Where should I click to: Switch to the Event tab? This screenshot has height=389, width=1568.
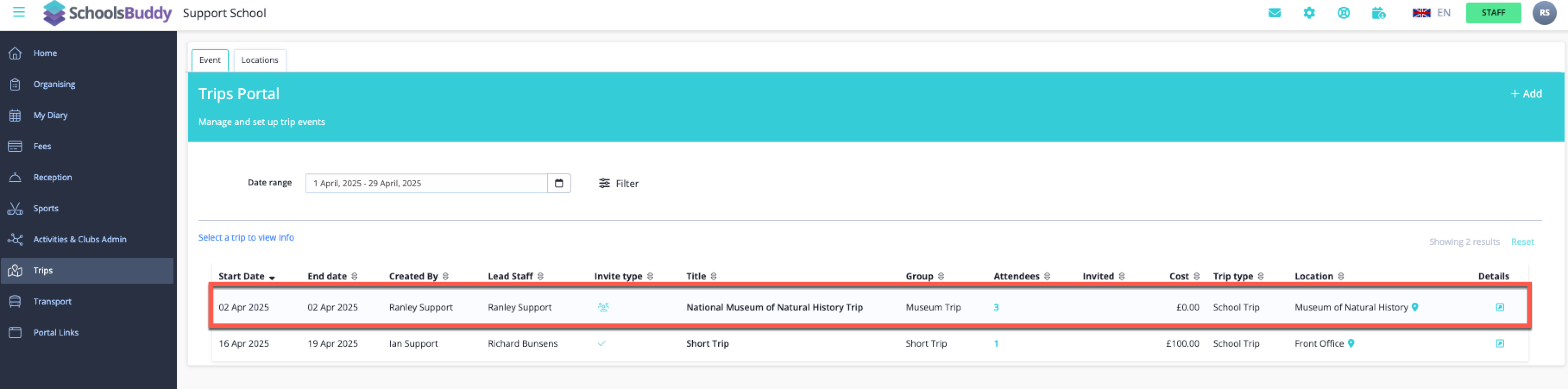click(x=210, y=60)
